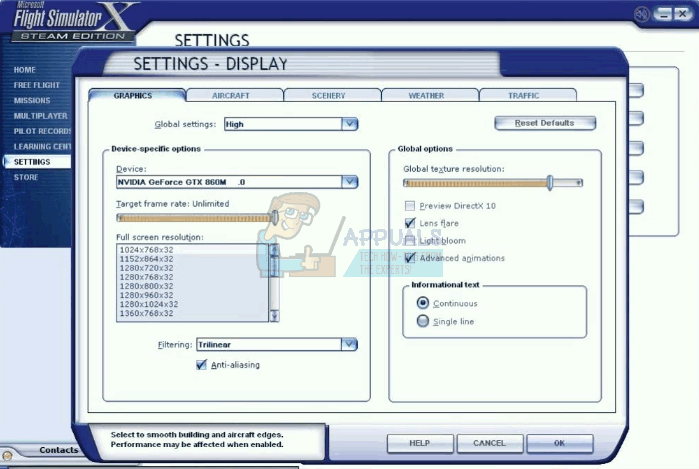Viewport: 699px width, 469px height.
Task: Switch to the Weather tab
Action: click(x=430, y=95)
